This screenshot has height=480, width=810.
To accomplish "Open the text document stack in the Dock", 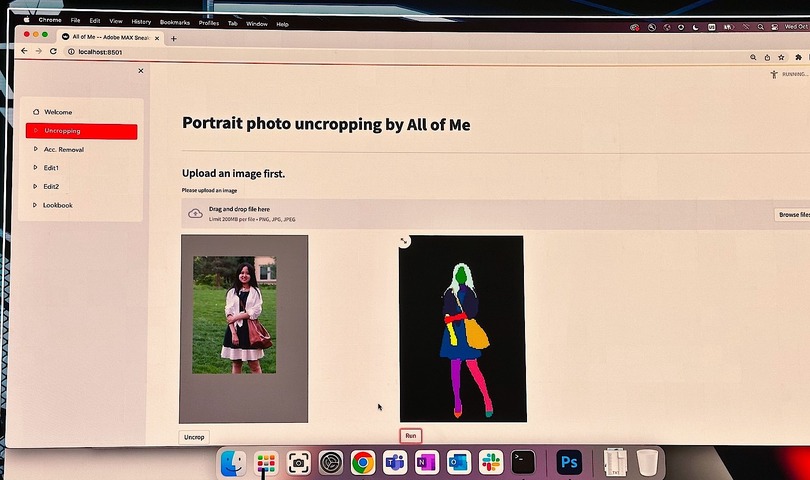I will (x=615, y=462).
